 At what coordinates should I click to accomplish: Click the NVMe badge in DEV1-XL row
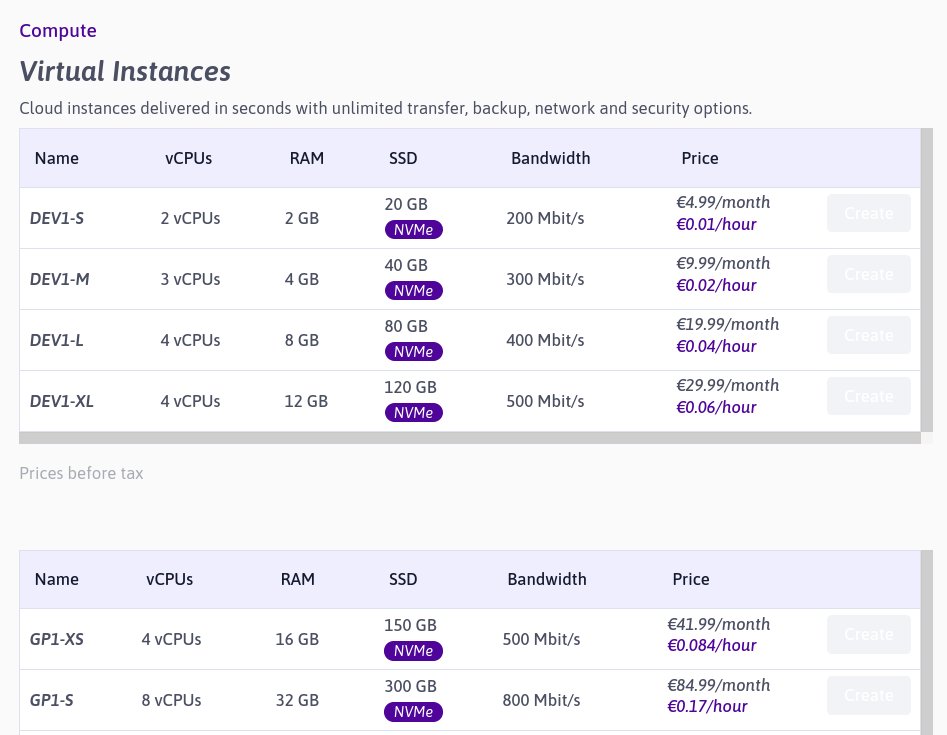click(x=414, y=412)
